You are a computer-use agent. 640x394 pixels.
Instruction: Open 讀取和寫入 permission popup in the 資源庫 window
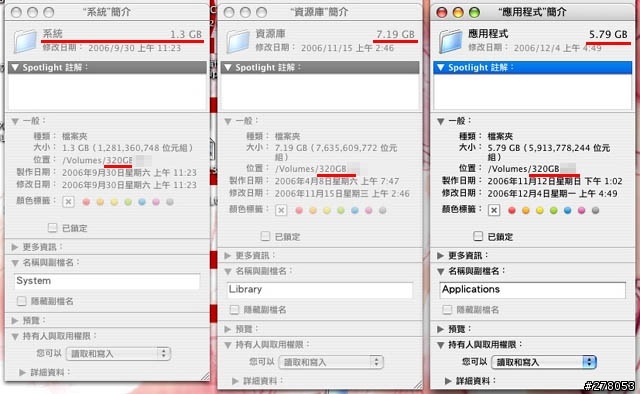click(331, 362)
